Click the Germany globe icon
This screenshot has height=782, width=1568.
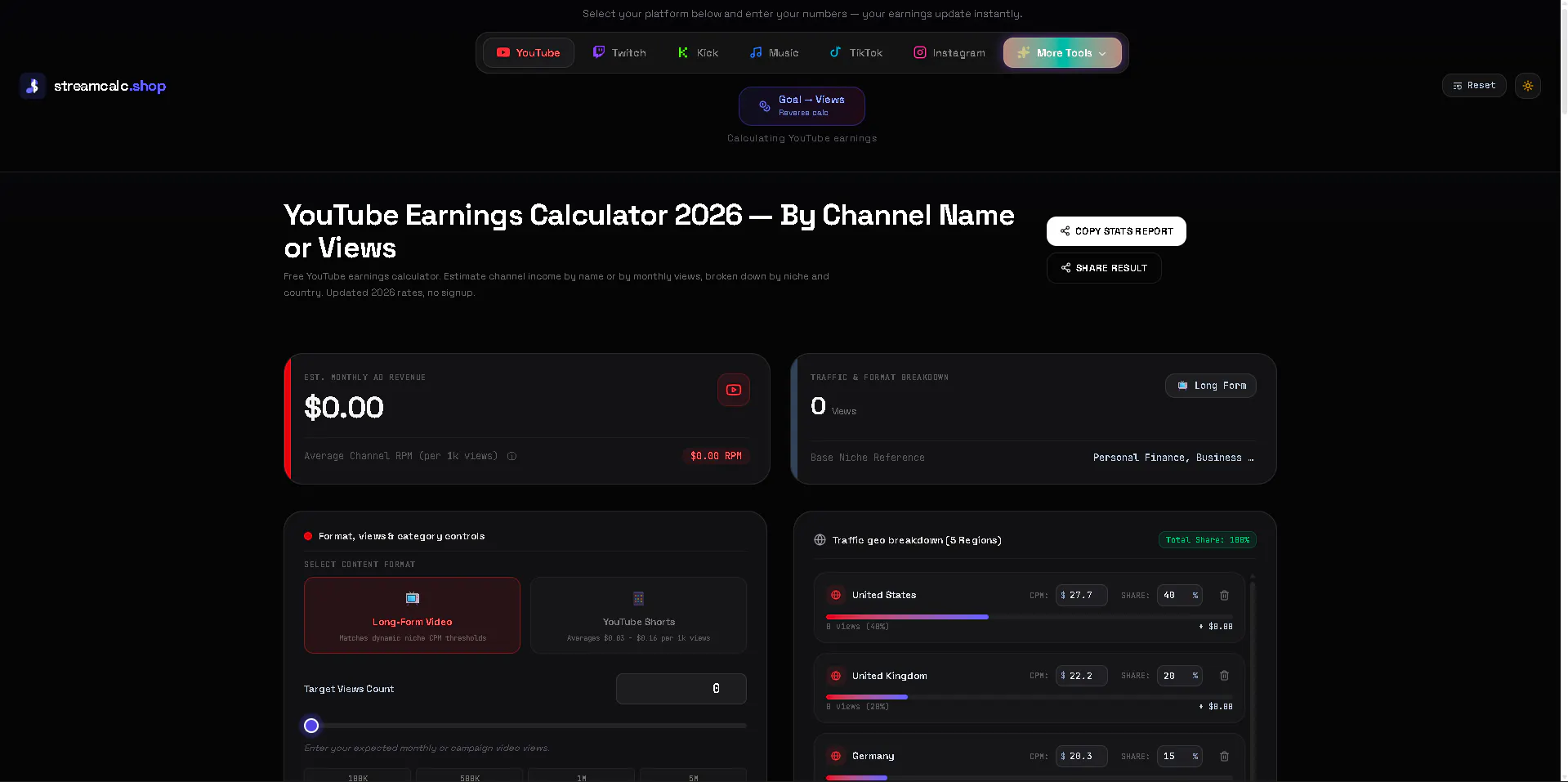(x=836, y=757)
